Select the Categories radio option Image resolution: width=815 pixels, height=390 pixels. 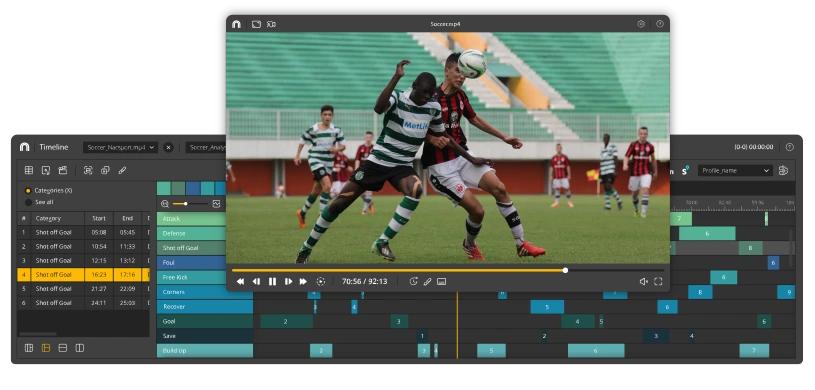click(28, 191)
